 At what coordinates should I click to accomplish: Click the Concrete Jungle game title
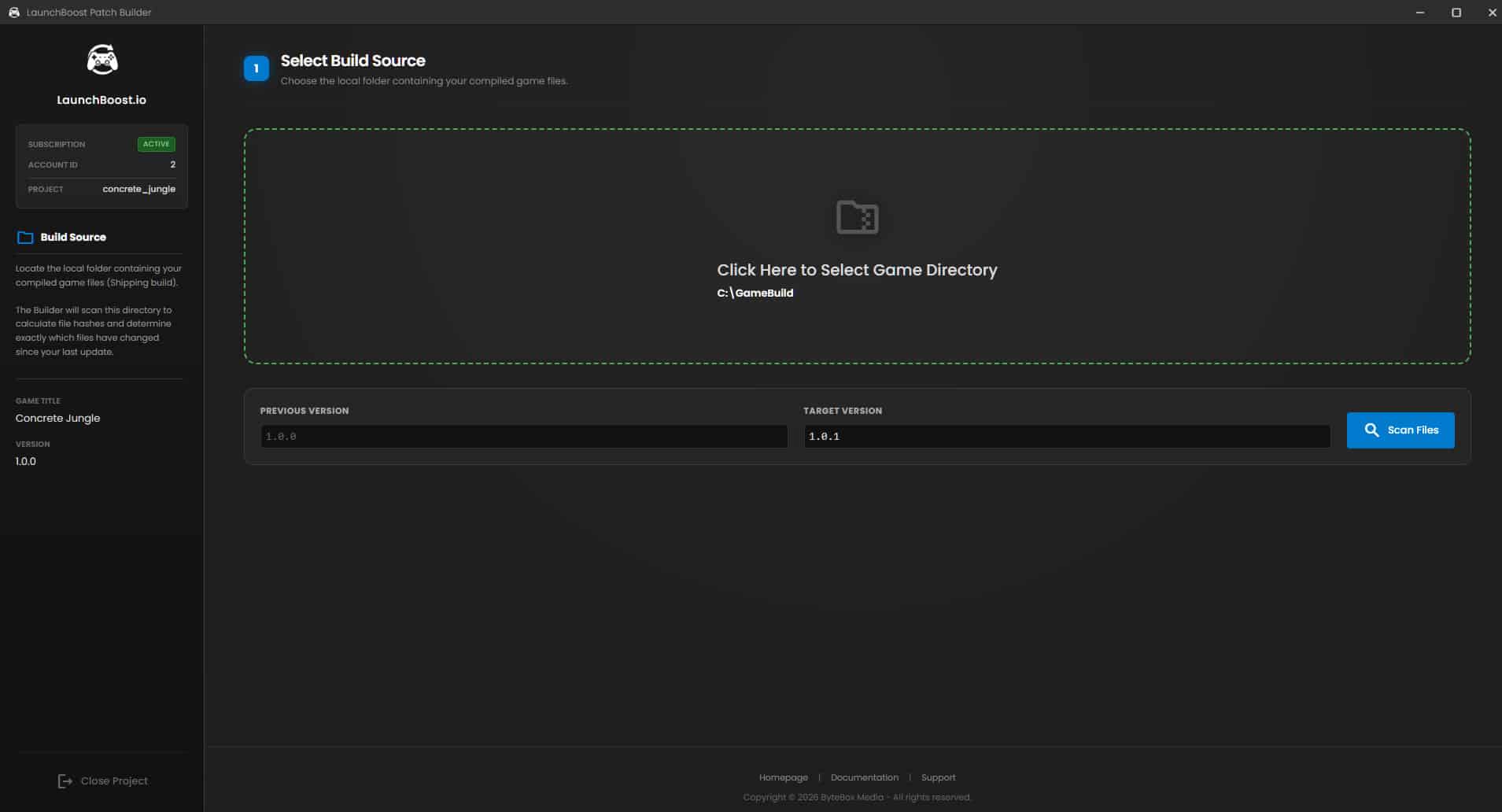tap(57, 418)
